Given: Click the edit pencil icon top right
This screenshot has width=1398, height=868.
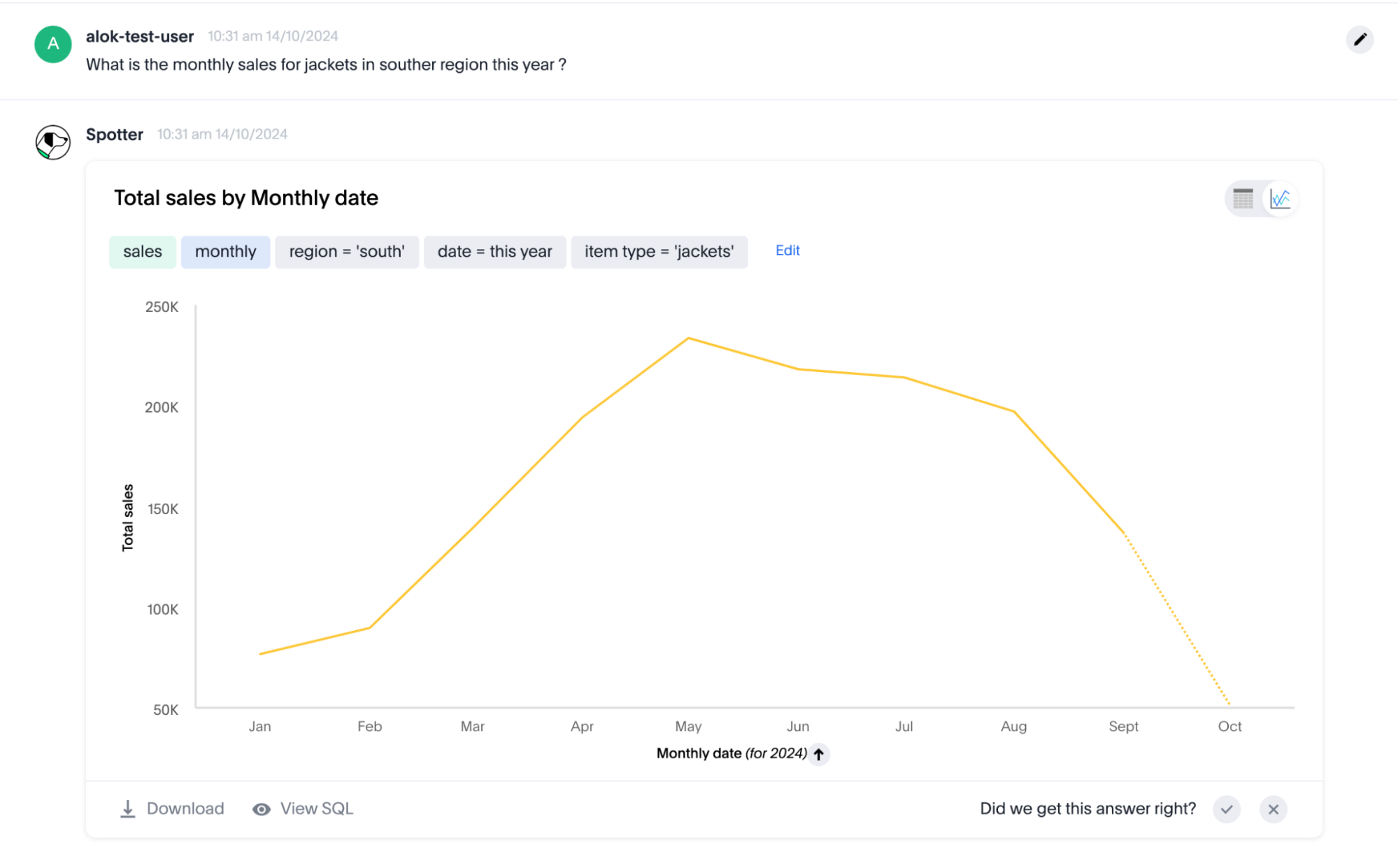Looking at the screenshot, I should tap(1360, 40).
